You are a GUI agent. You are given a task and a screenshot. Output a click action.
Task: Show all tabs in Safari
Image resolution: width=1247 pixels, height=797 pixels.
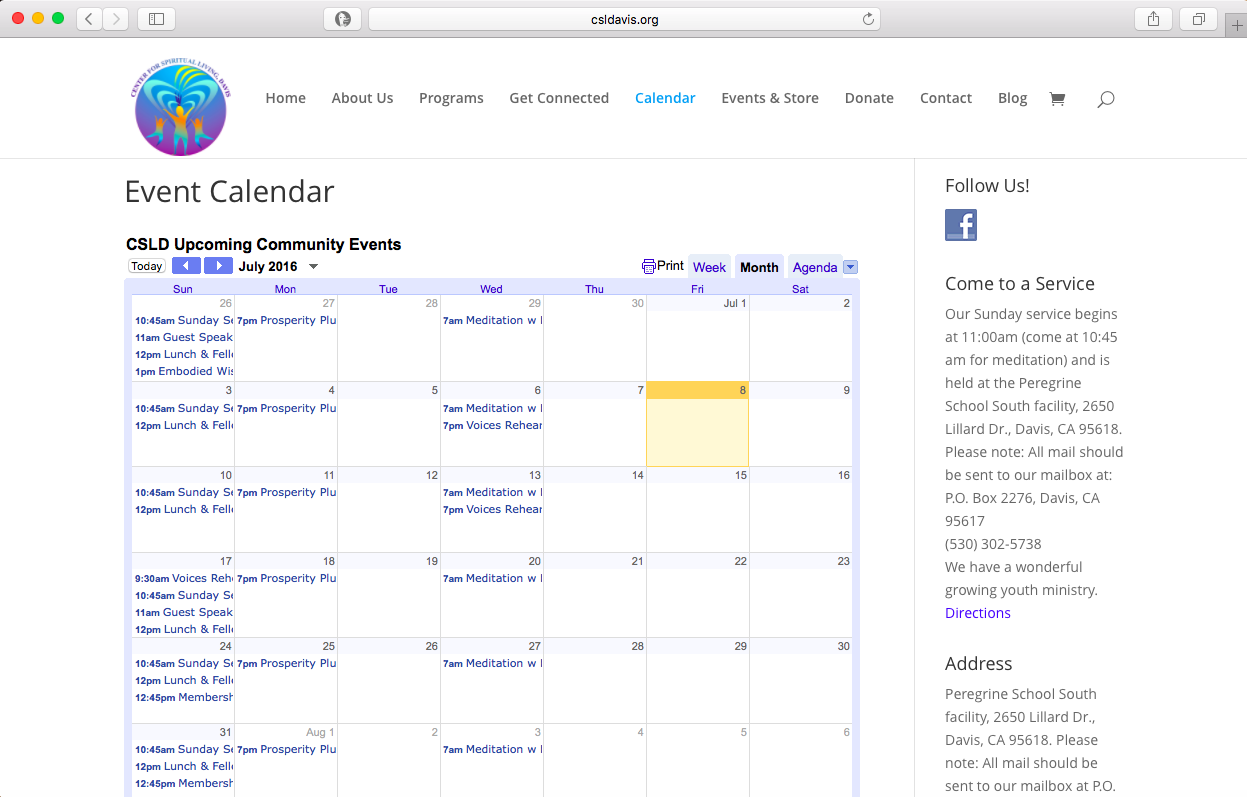point(1198,18)
